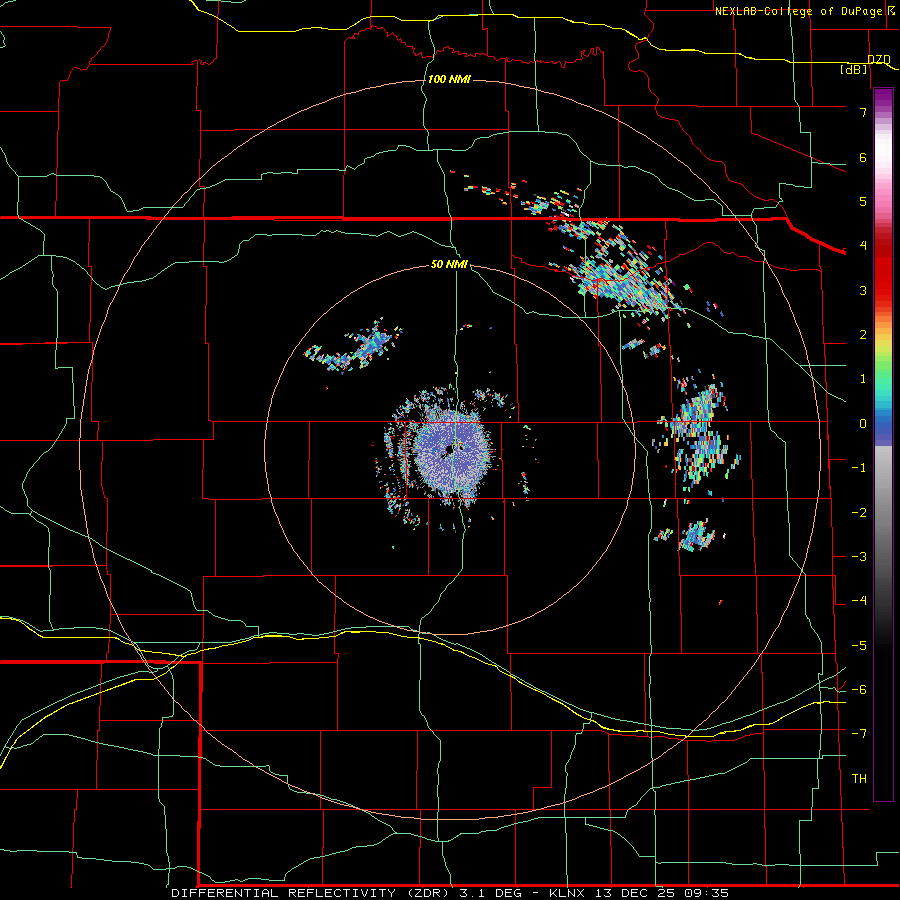Click the 100 NMI range ring label
The height and width of the screenshot is (900, 900).
(449, 79)
